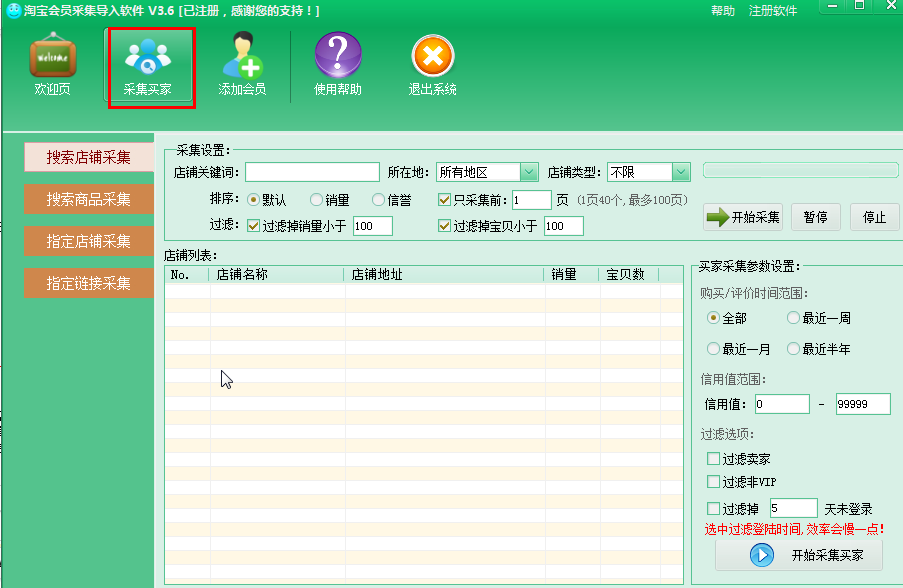Open the 使用帮助 question mark icon

click(338, 55)
